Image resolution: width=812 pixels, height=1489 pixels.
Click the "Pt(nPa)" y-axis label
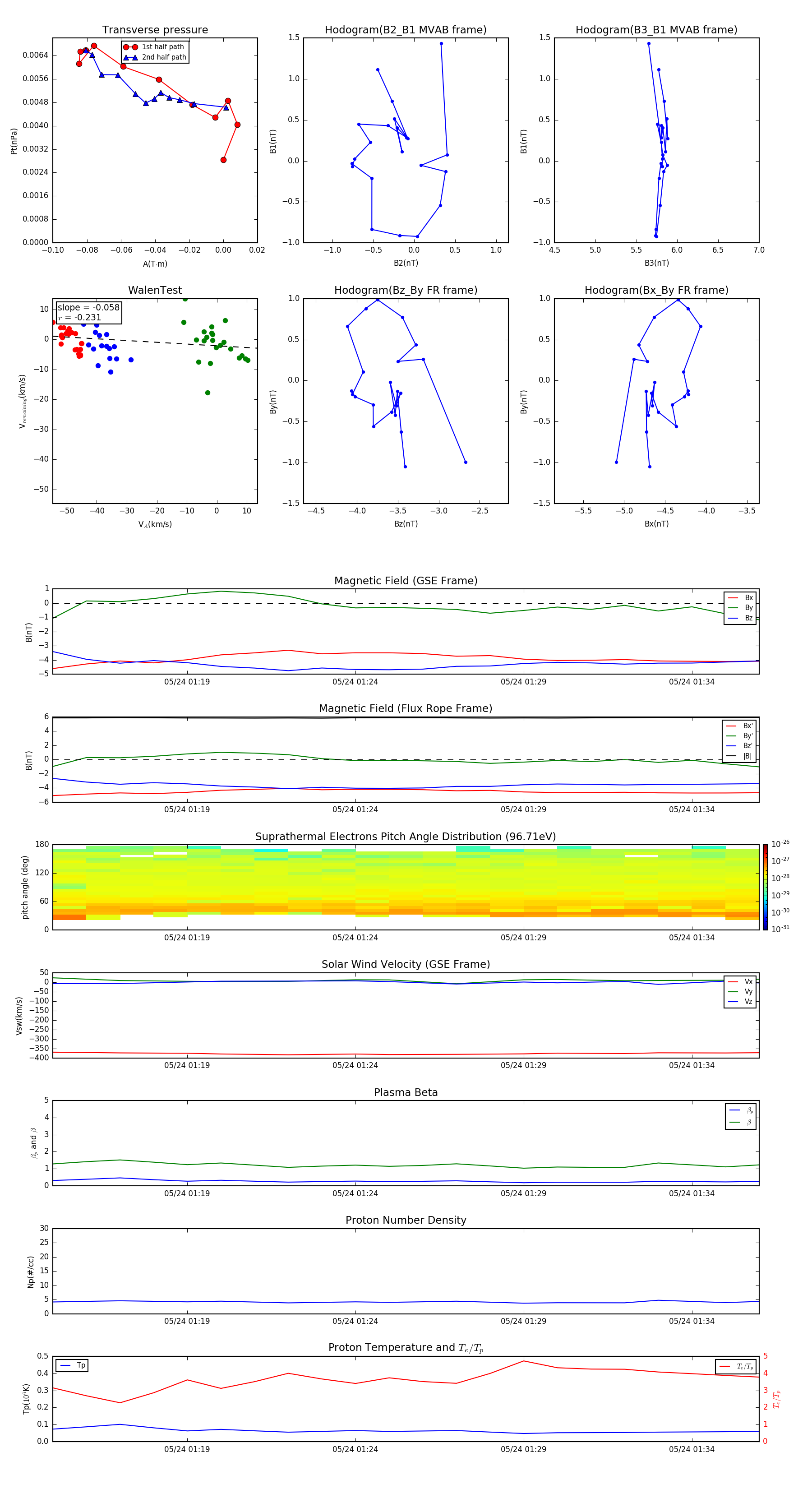[x=14, y=140]
